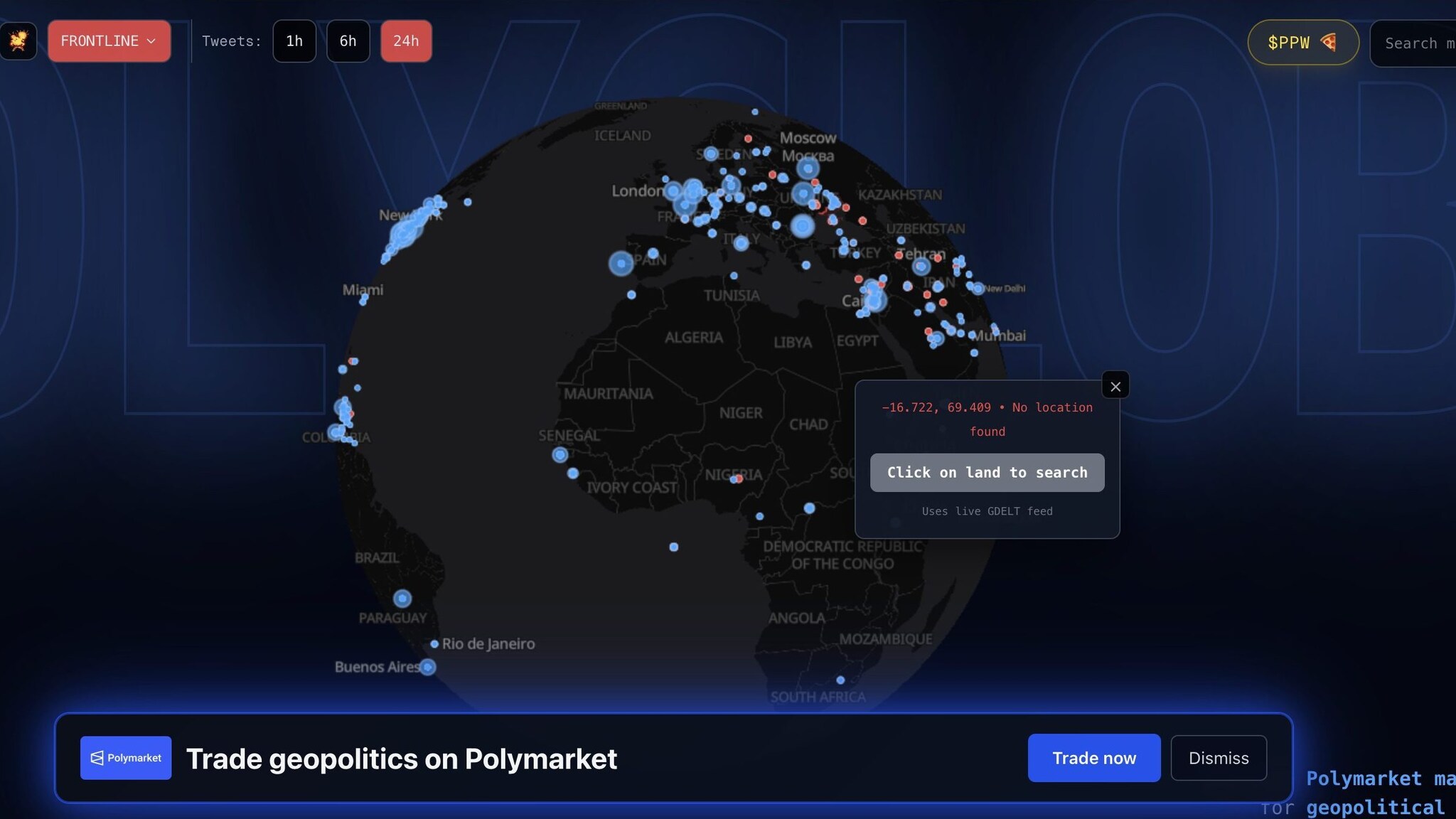The height and width of the screenshot is (819, 1456).
Task: Click the large marker over Spain
Action: pos(621,263)
